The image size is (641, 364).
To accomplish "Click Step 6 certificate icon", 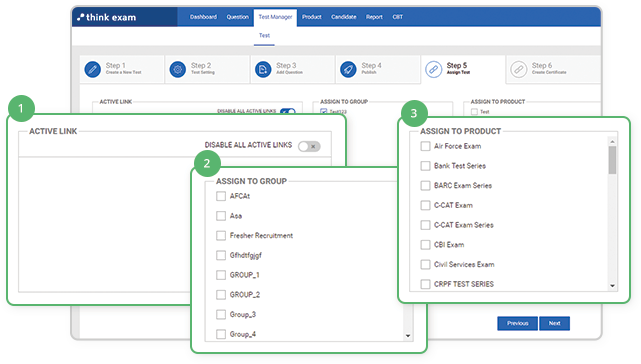I will [x=519, y=69].
